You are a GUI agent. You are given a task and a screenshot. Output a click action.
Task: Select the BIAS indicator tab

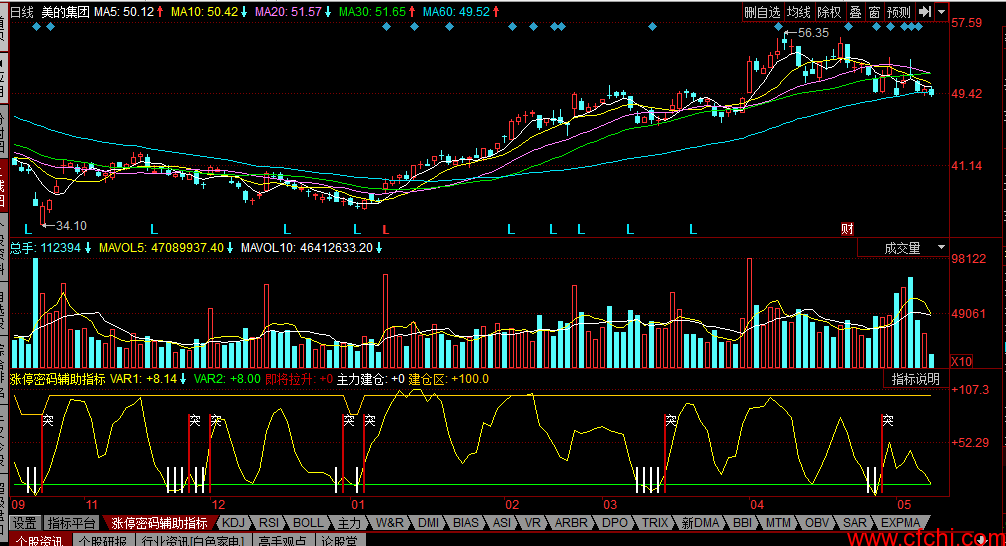point(466,523)
